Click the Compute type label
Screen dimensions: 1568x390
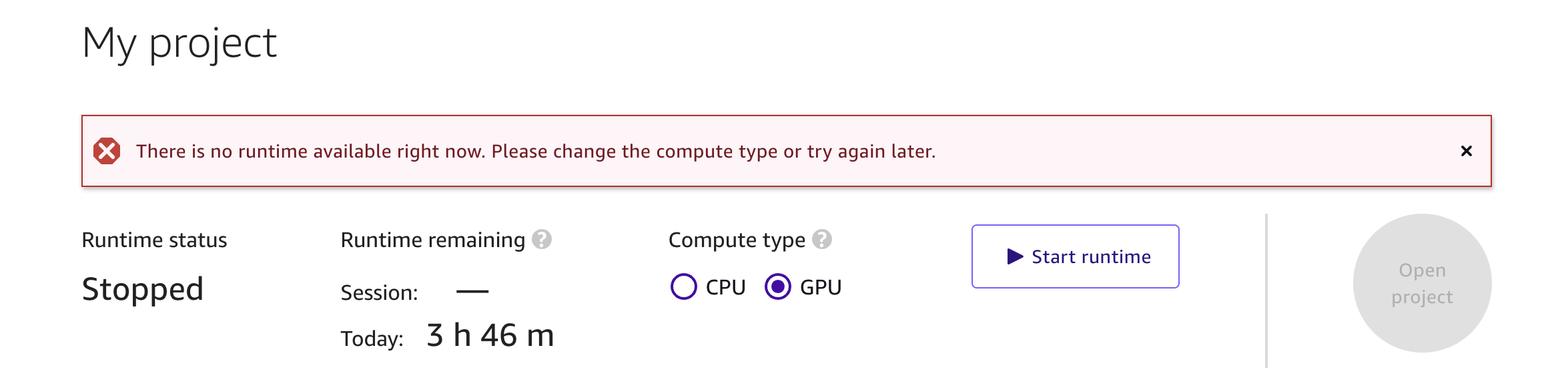736,238
